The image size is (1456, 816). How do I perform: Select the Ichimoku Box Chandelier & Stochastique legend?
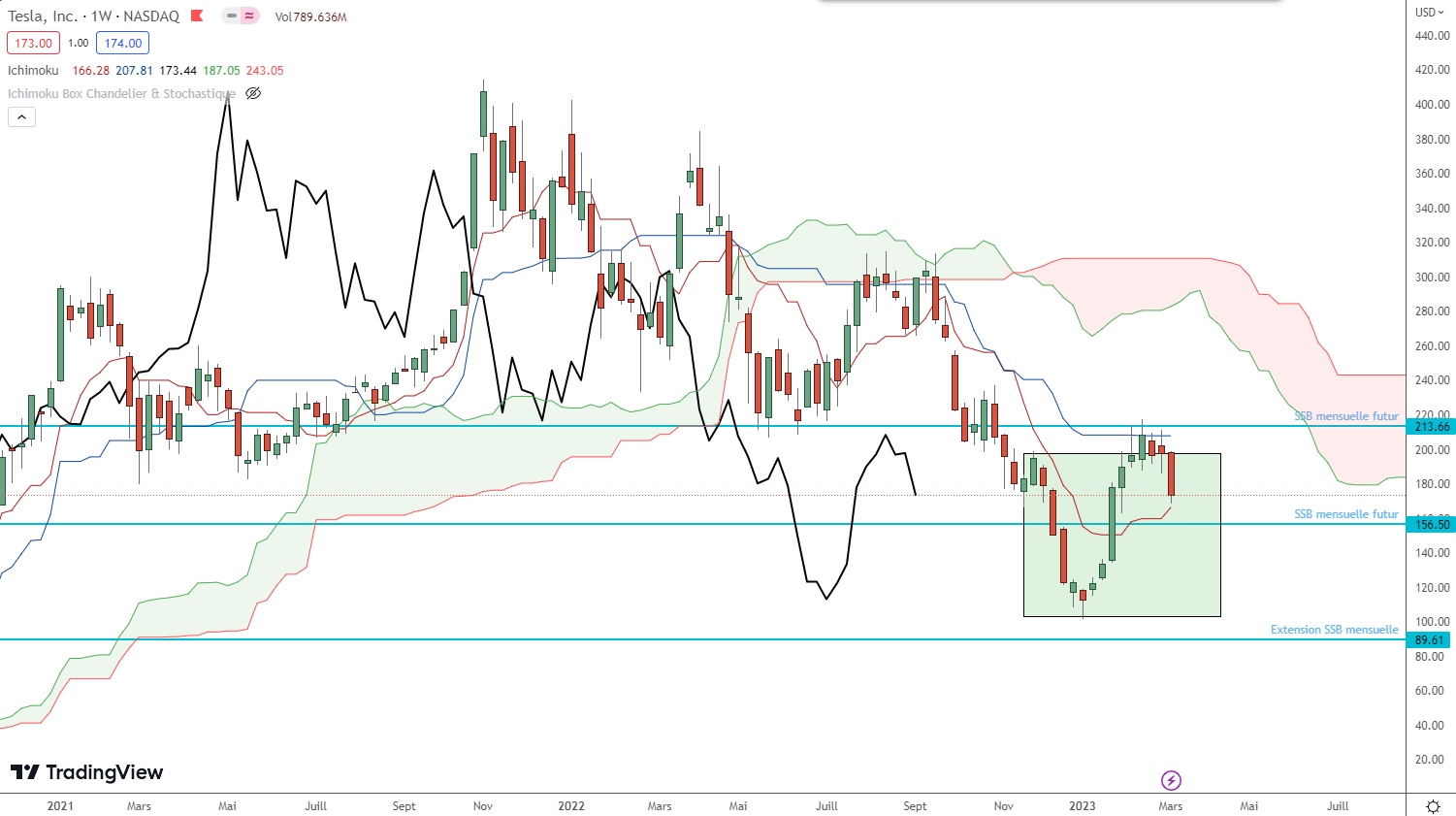click(x=121, y=93)
